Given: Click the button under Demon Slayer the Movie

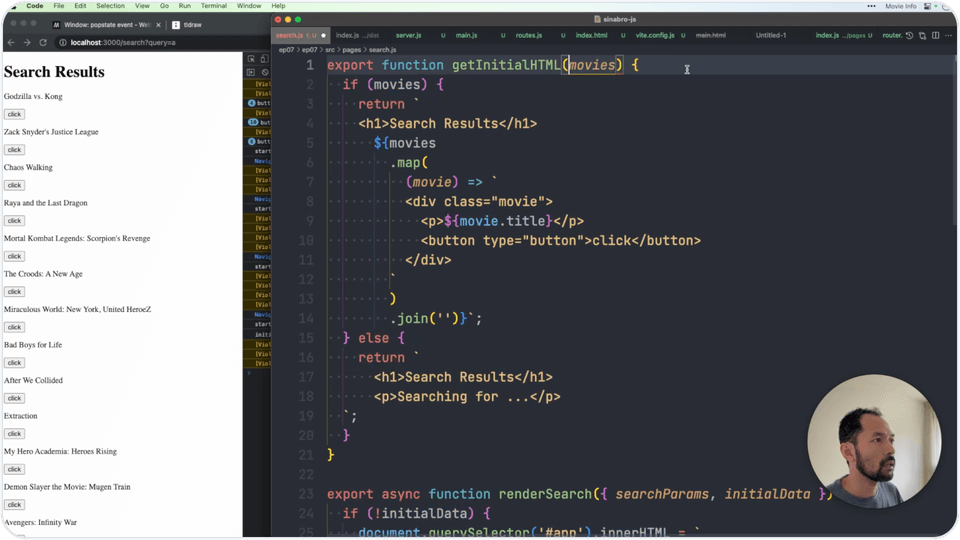Looking at the screenshot, I should click(x=14, y=504).
